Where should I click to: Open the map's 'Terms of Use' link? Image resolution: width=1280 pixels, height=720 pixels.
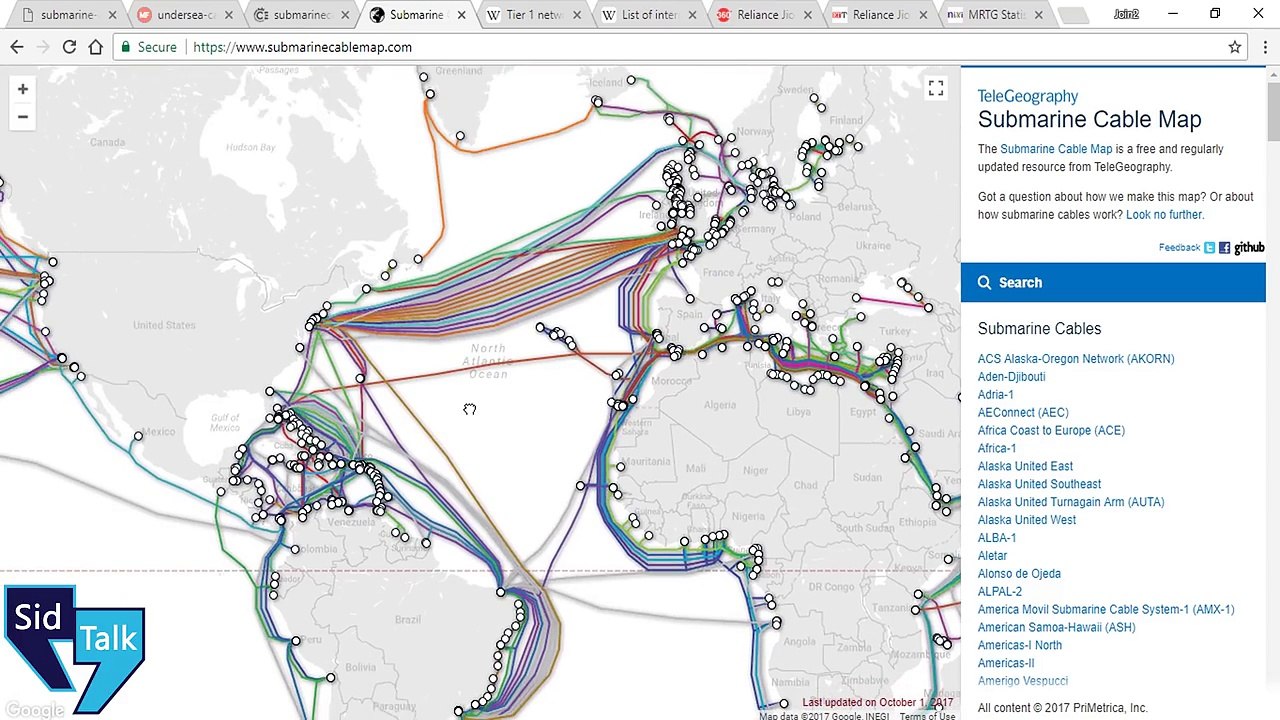click(927, 716)
